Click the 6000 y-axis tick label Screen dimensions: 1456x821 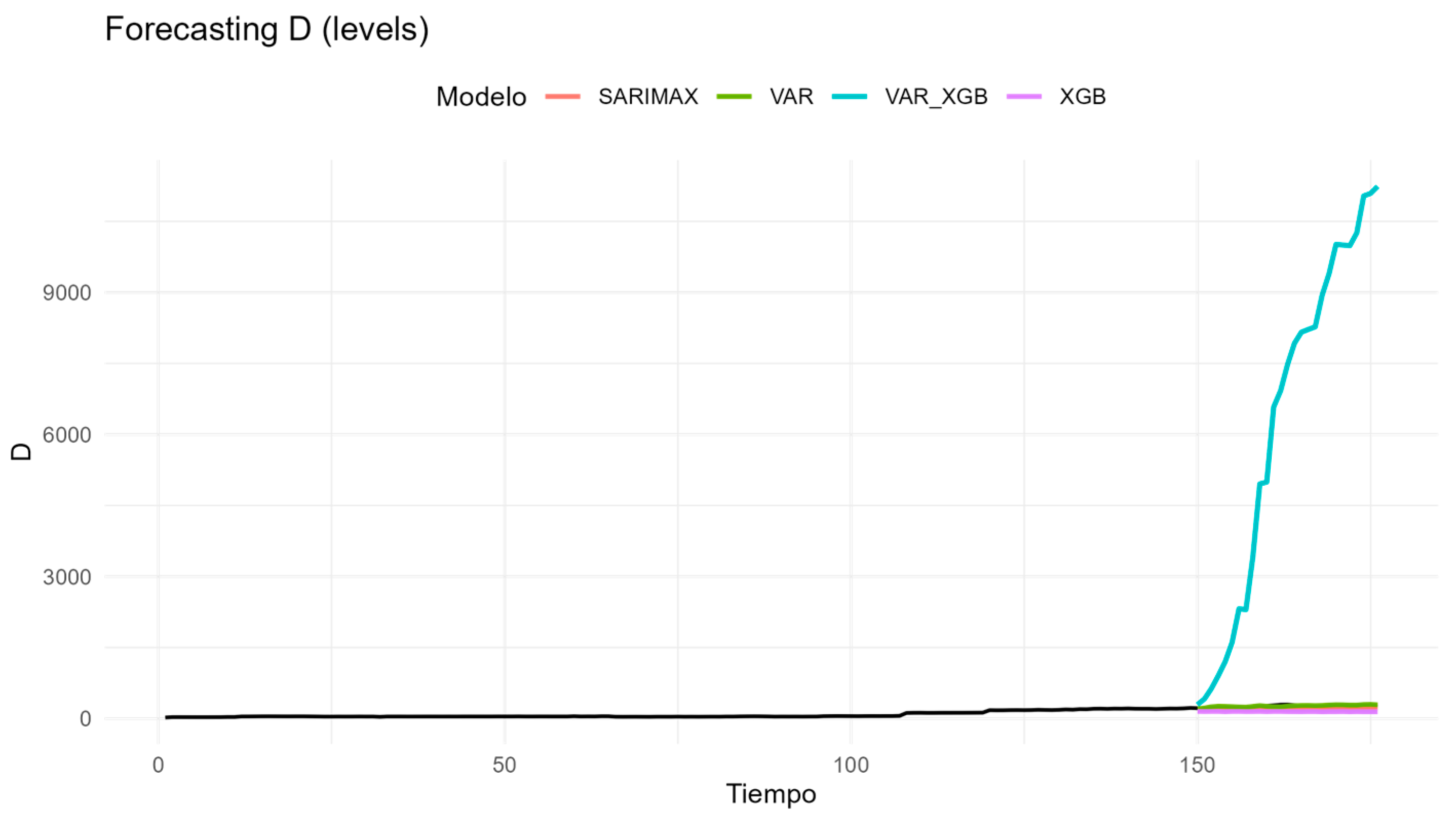click(x=67, y=435)
